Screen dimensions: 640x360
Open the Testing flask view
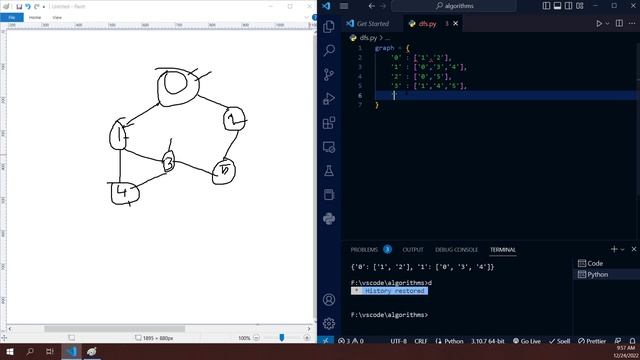click(329, 171)
